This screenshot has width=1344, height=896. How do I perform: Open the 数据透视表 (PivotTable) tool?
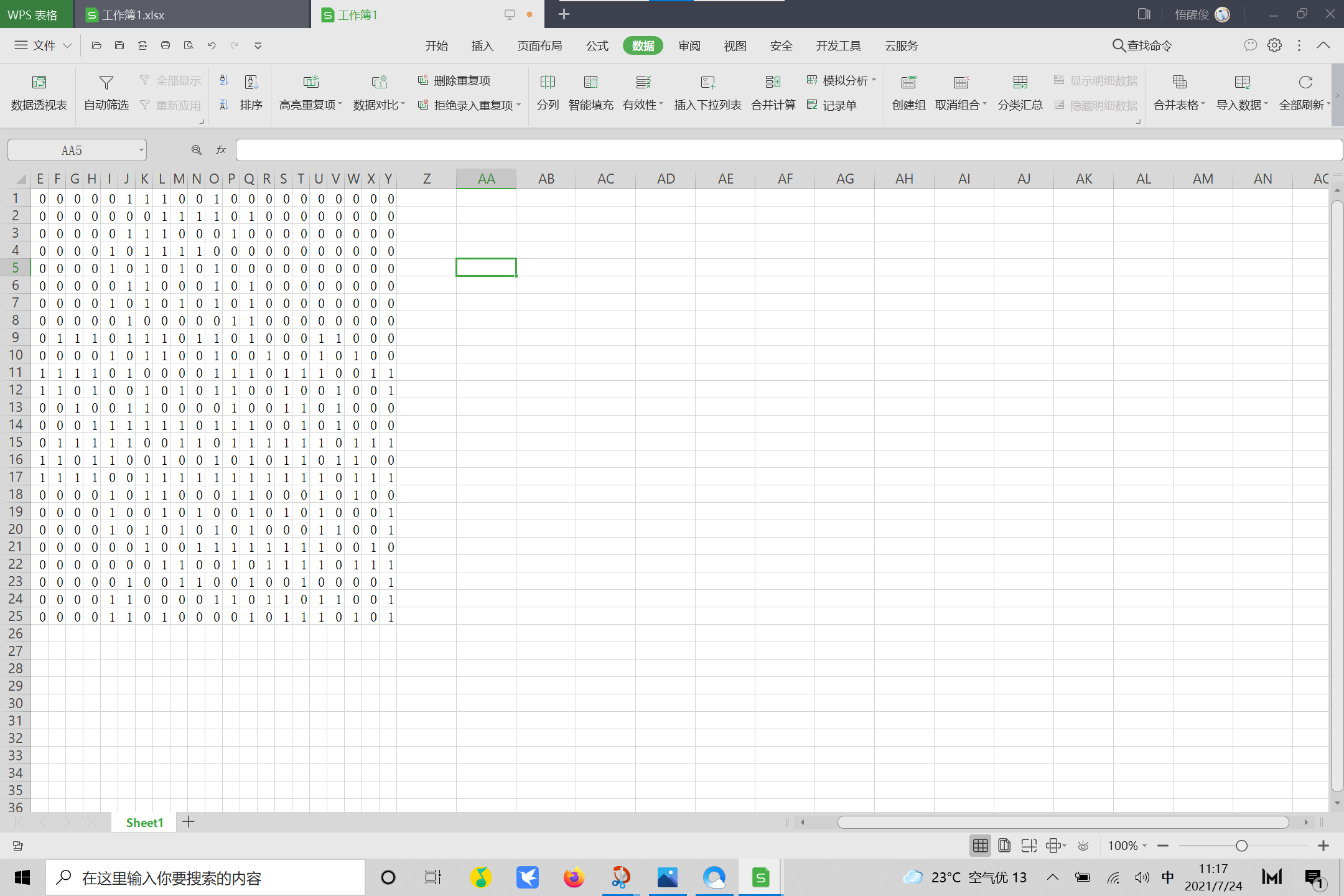[38, 92]
